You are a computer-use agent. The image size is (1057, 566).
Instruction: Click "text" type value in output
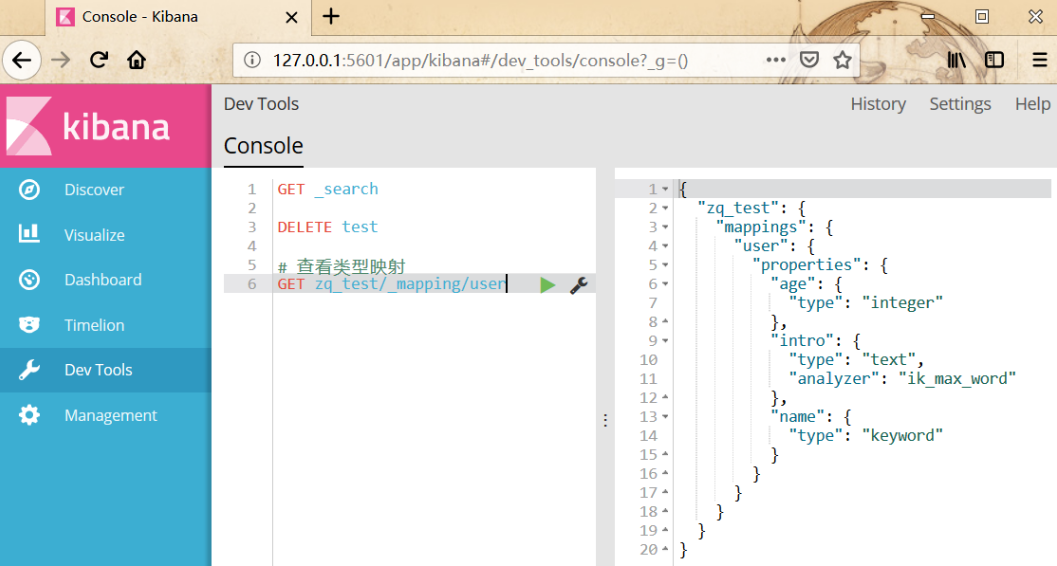coord(888,360)
